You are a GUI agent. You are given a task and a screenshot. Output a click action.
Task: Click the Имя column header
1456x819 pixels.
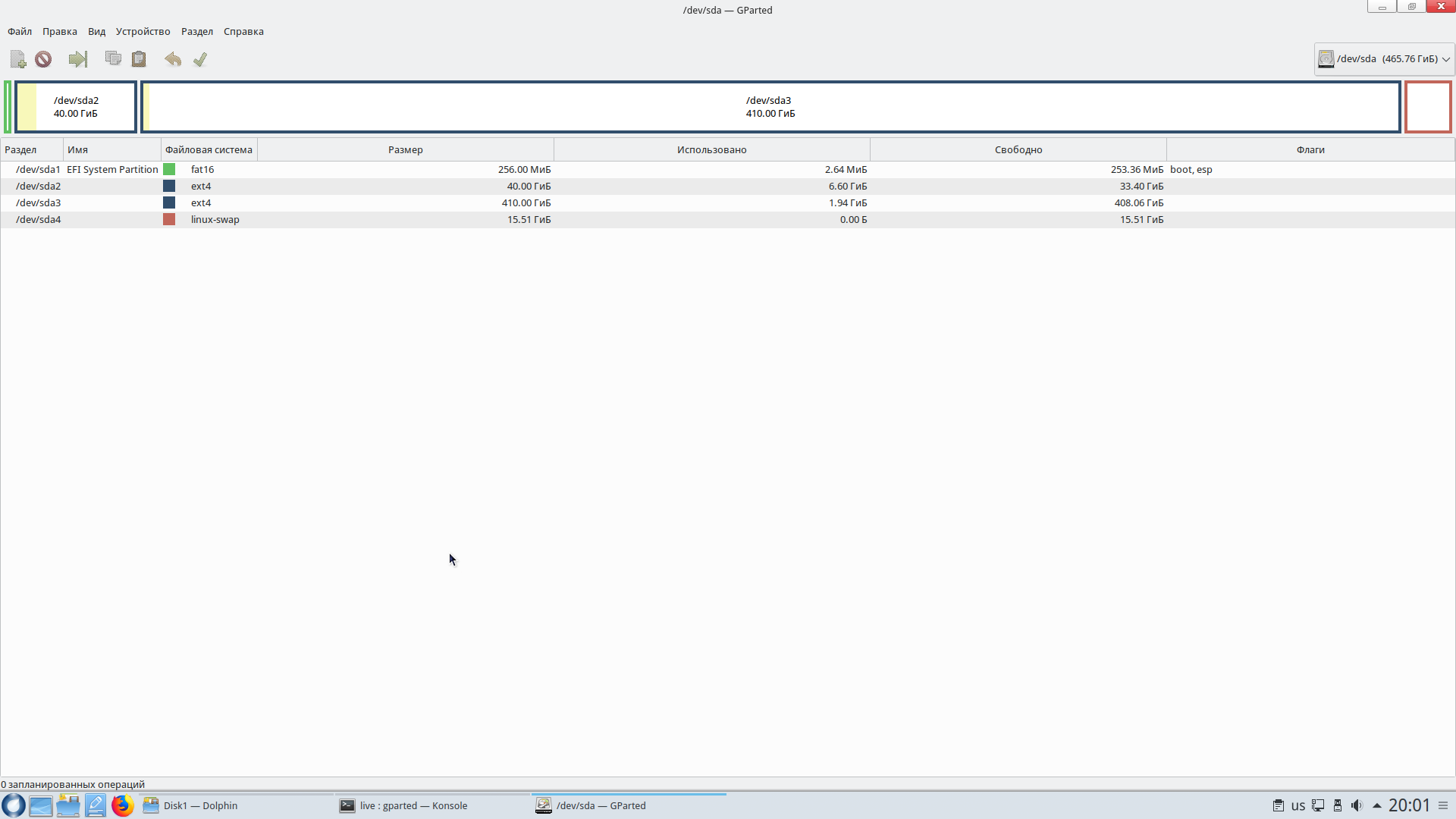[112, 149]
